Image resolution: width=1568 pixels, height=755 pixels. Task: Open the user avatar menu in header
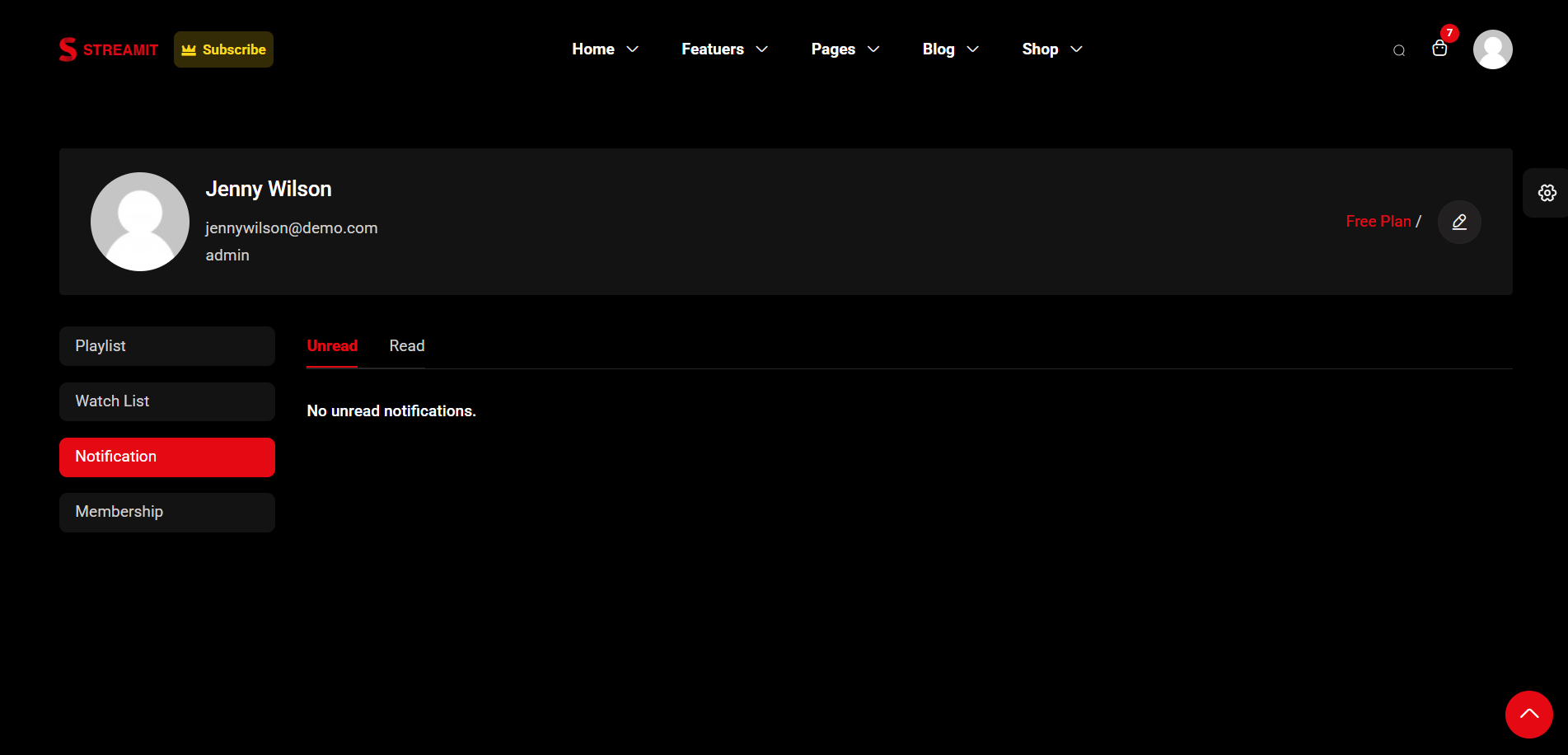[1493, 49]
